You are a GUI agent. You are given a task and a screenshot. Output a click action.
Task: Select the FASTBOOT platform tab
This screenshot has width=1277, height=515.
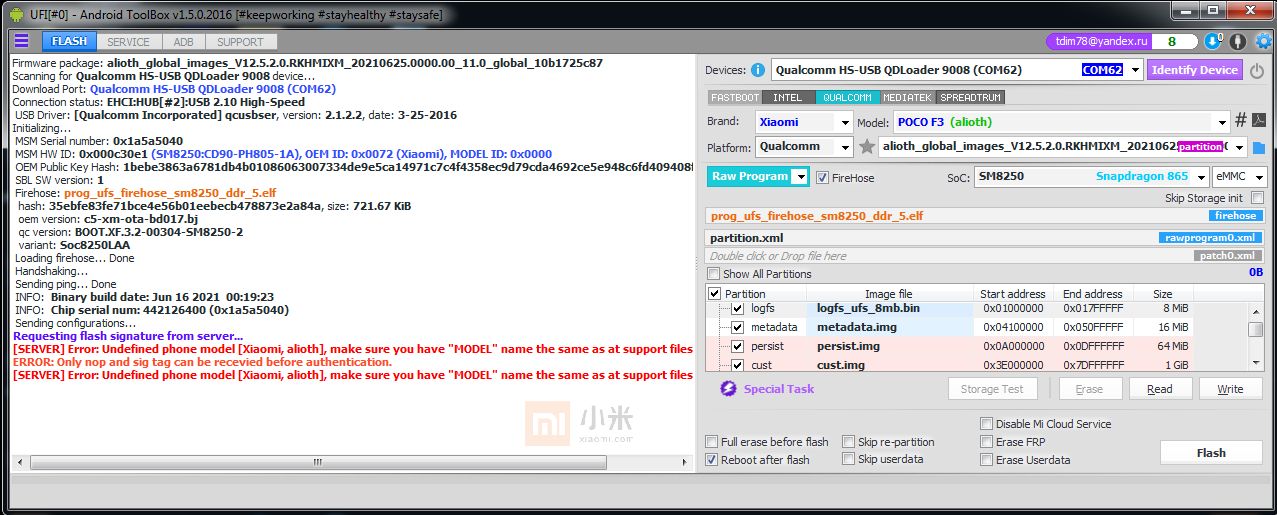(x=735, y=98)
